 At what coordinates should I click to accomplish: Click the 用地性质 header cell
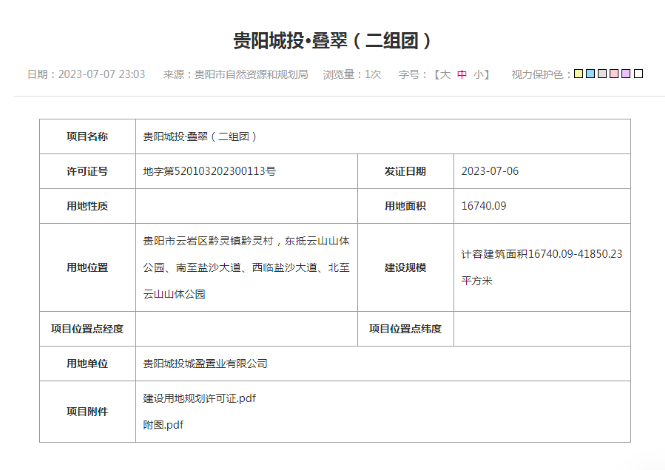87,206
